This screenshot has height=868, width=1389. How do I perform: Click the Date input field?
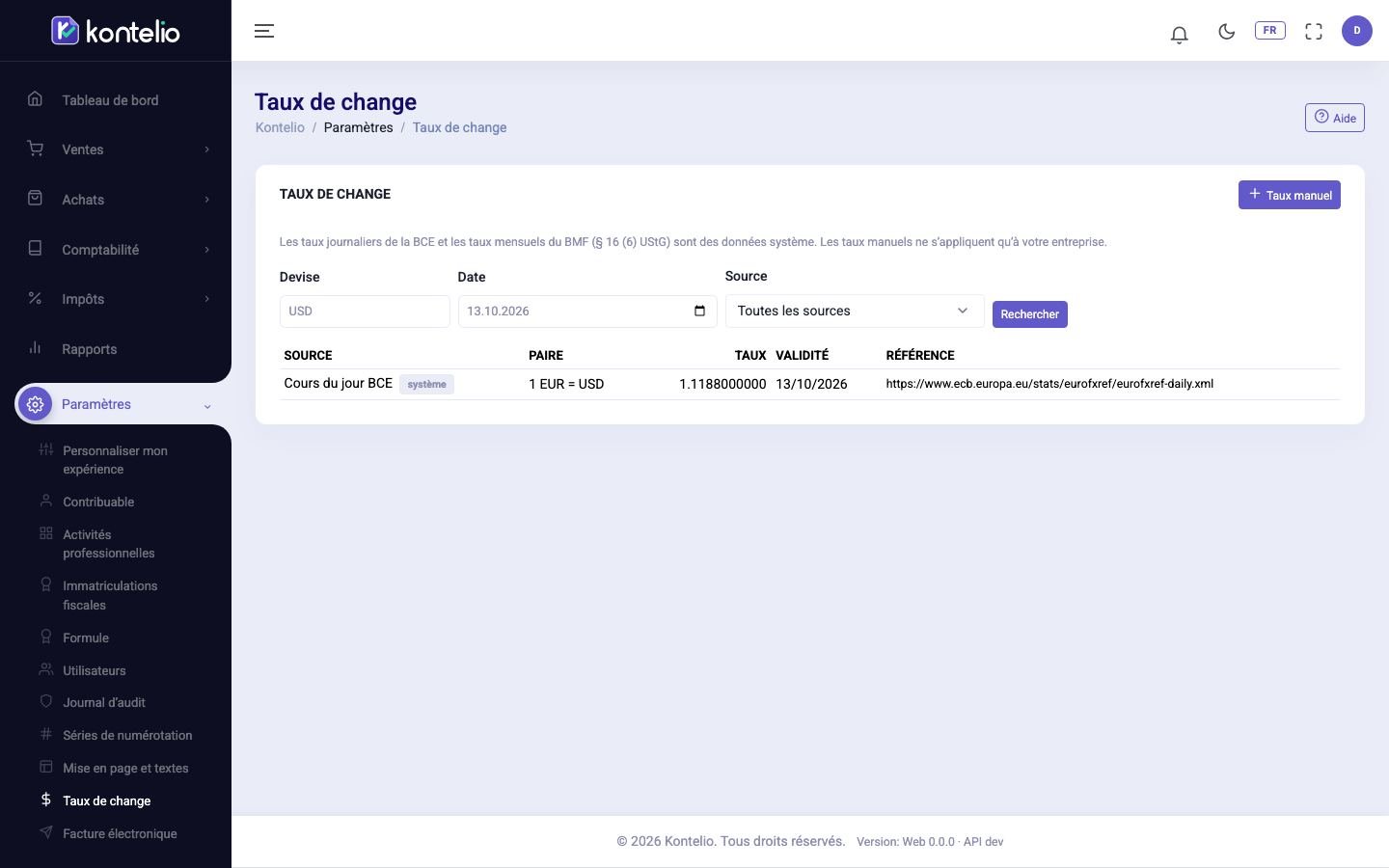tap(587, 312)
